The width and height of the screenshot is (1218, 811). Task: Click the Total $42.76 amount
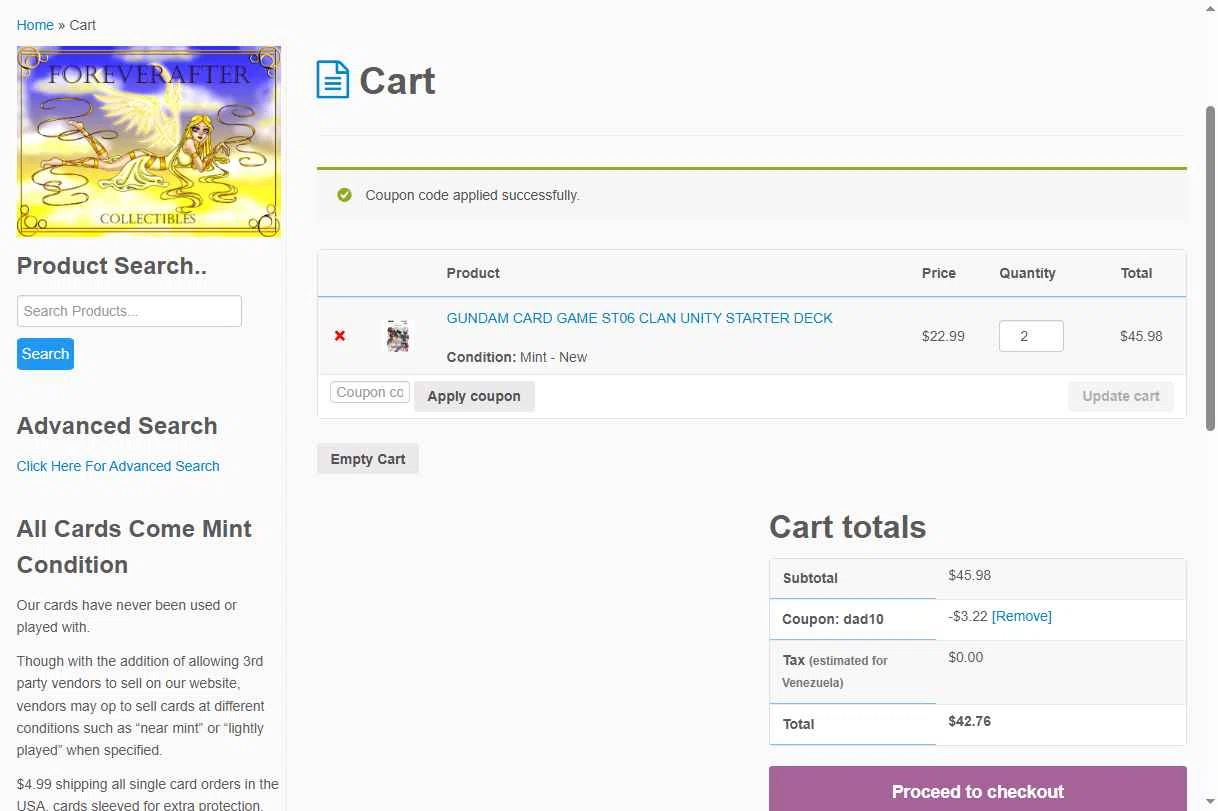pos(970,721)
